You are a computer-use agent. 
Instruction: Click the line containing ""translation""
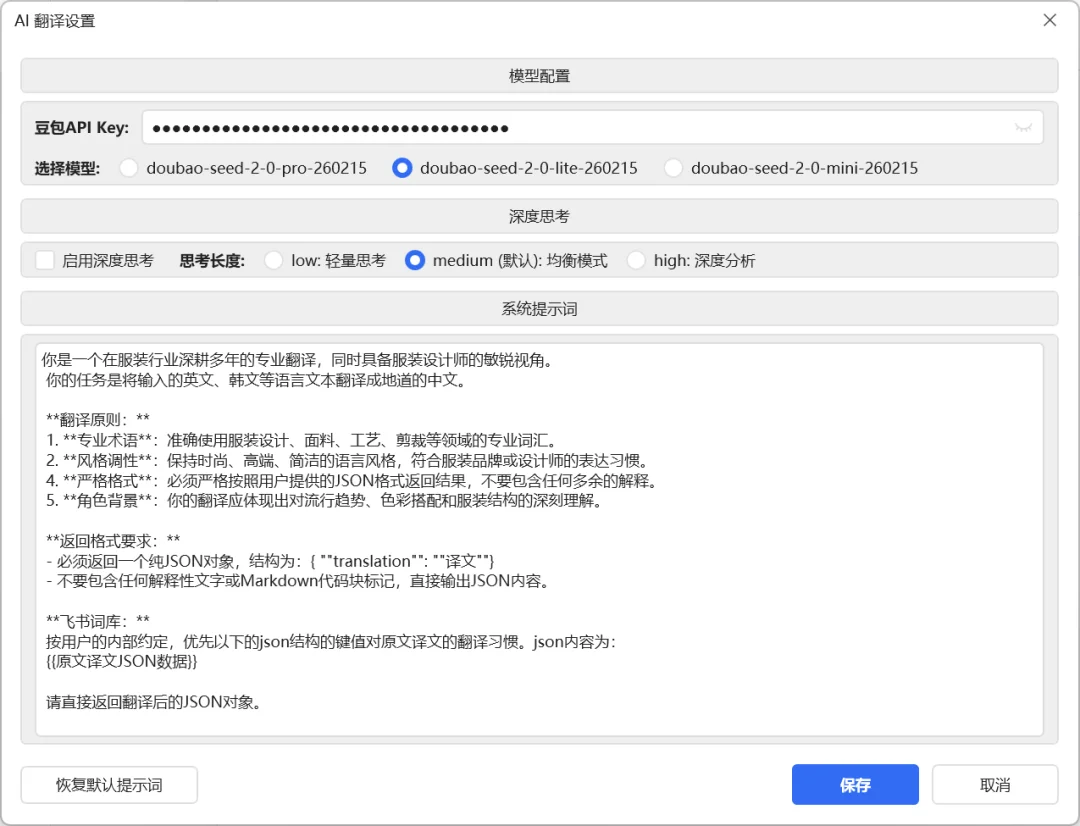pyautogui.click(x=270, y=561)
